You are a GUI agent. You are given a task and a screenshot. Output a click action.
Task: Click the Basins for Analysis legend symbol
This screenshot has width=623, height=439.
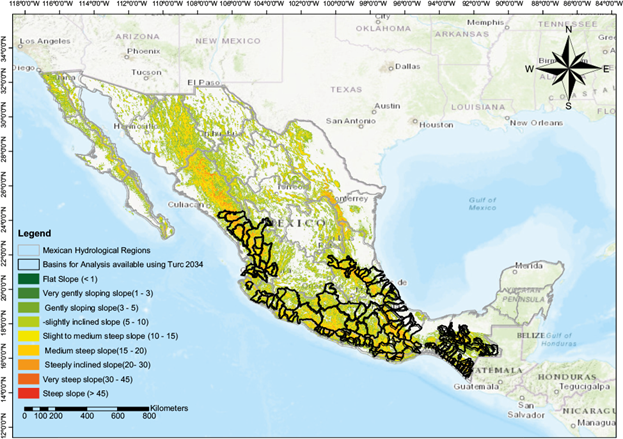[29, 263]
